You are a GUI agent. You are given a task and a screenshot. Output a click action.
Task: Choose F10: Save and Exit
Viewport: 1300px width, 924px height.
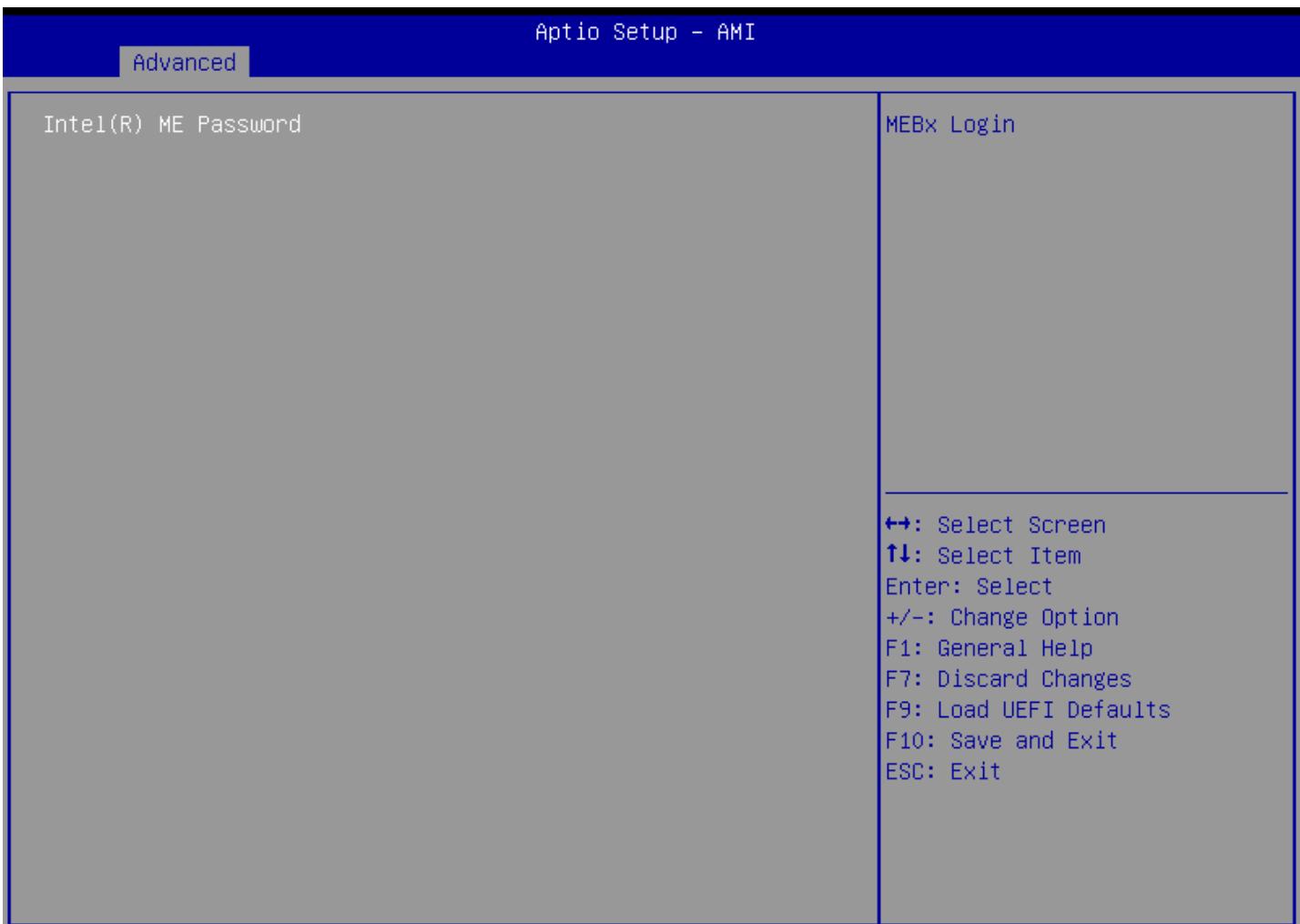(1001, 740)
